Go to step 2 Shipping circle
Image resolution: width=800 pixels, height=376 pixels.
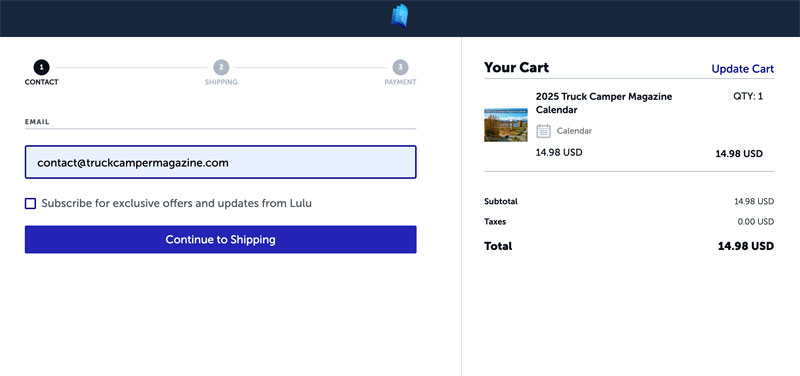[x=221, y=67]
